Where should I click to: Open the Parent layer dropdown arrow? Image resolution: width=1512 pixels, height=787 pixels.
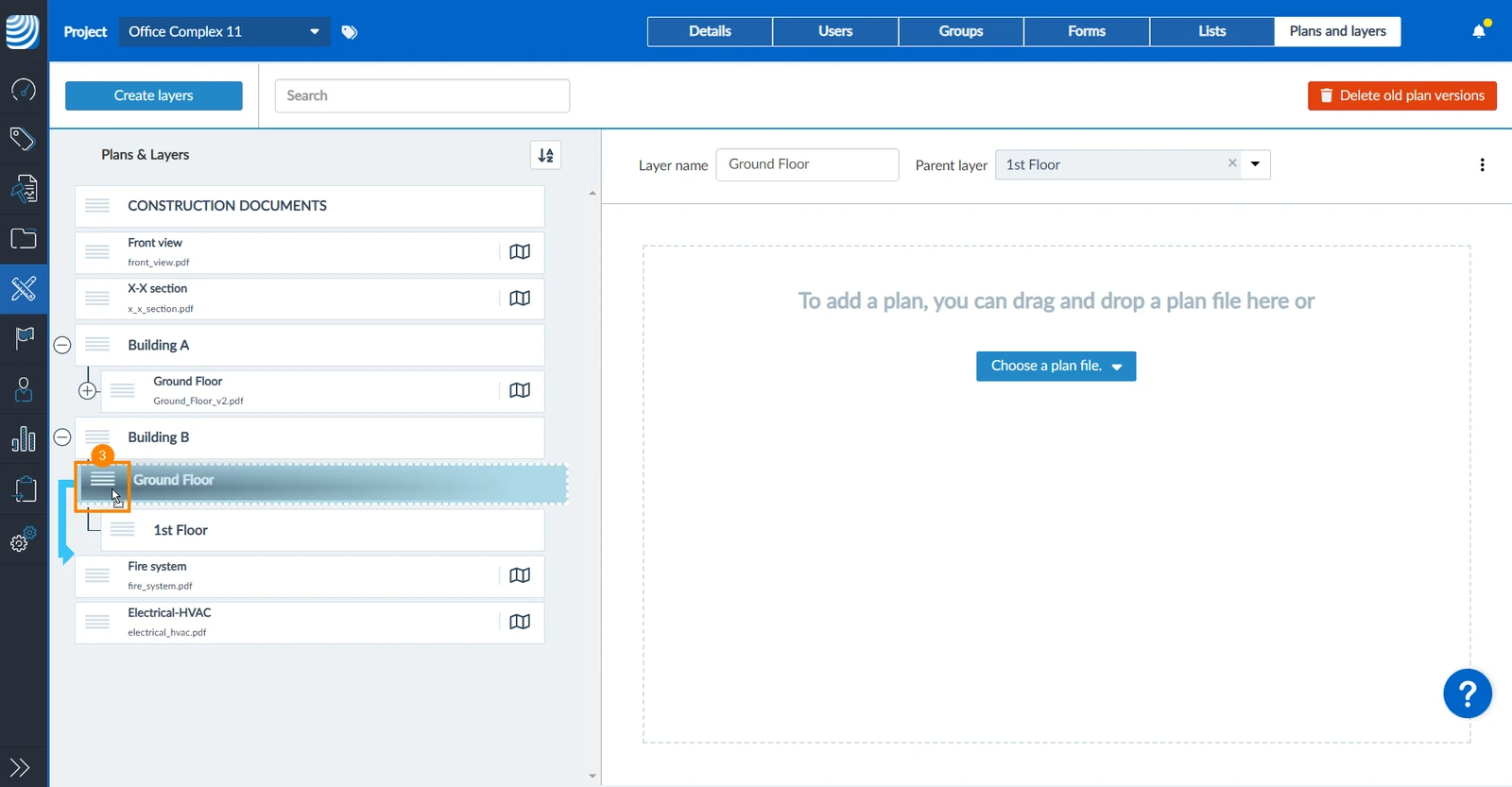click(x=1255, y=164)
